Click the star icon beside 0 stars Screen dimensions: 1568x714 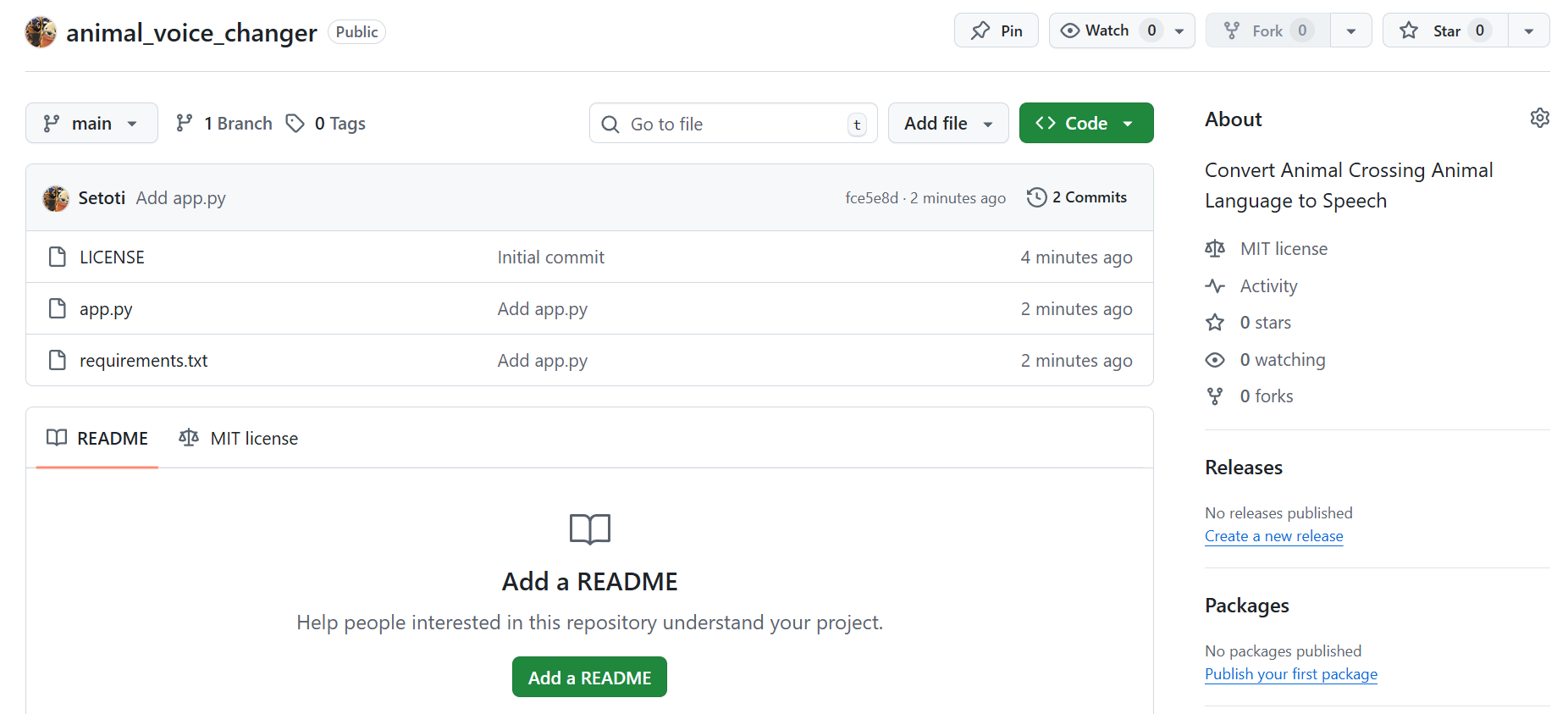[1215, 323]
